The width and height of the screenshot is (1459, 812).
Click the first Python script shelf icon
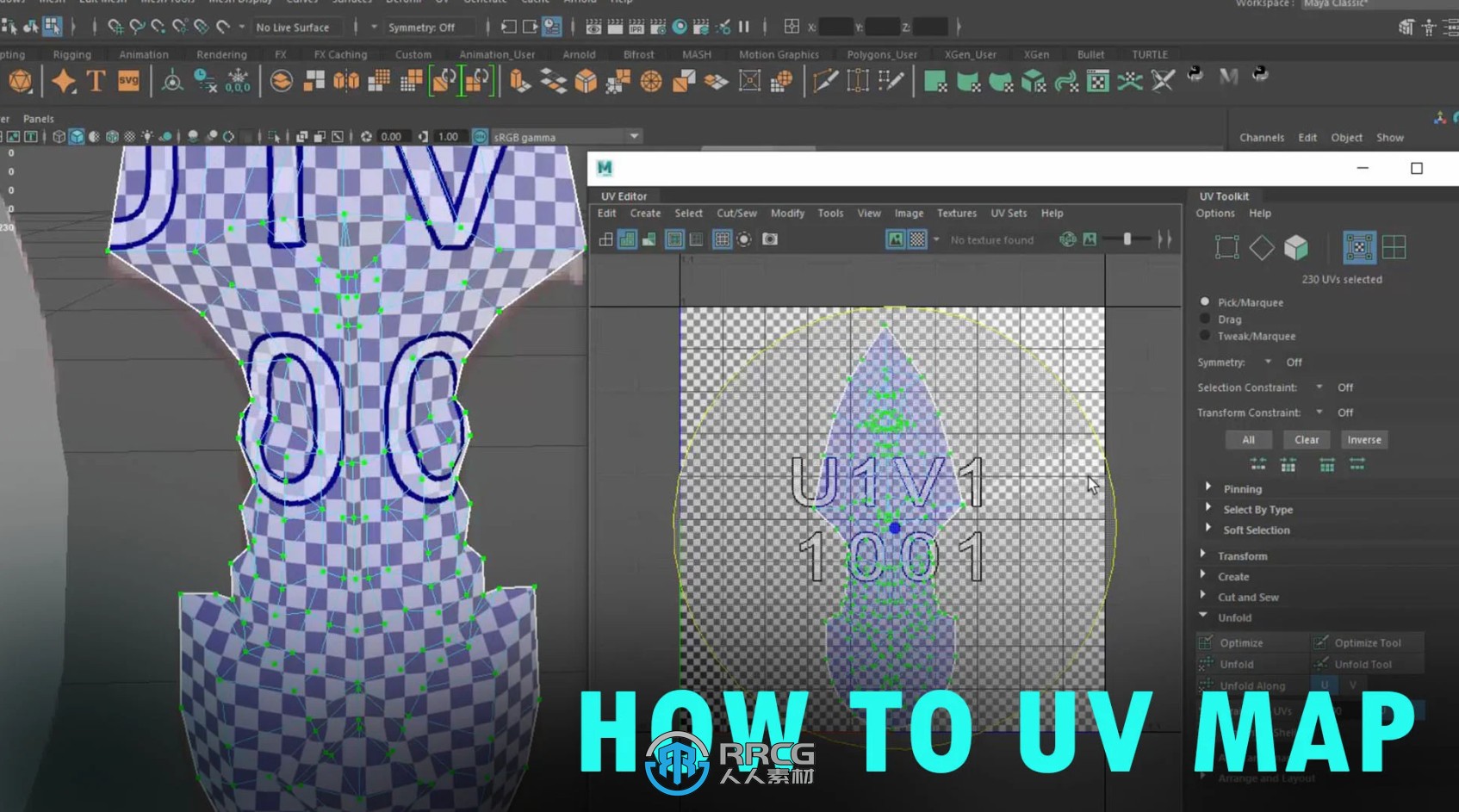1195,75
